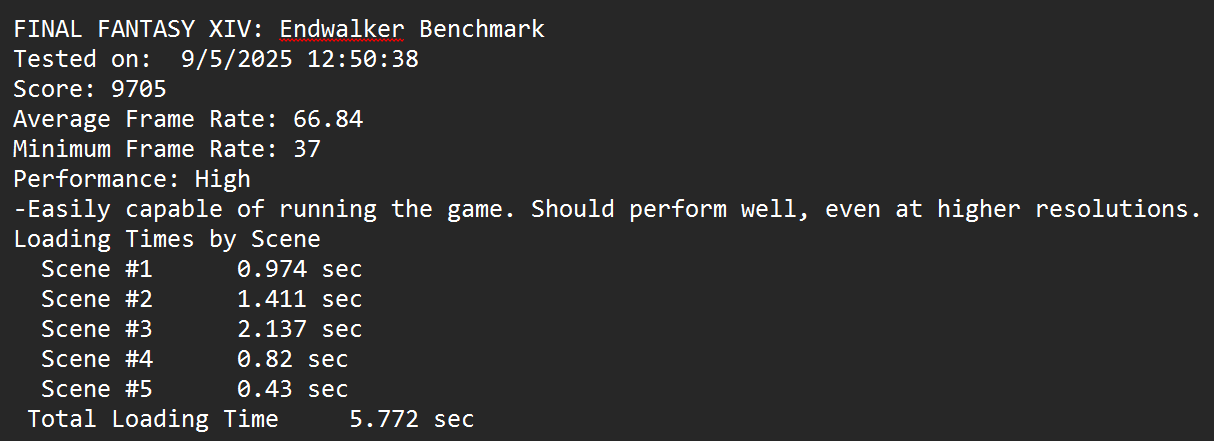Click the Scene #1 label

click(x=97, y=270)
